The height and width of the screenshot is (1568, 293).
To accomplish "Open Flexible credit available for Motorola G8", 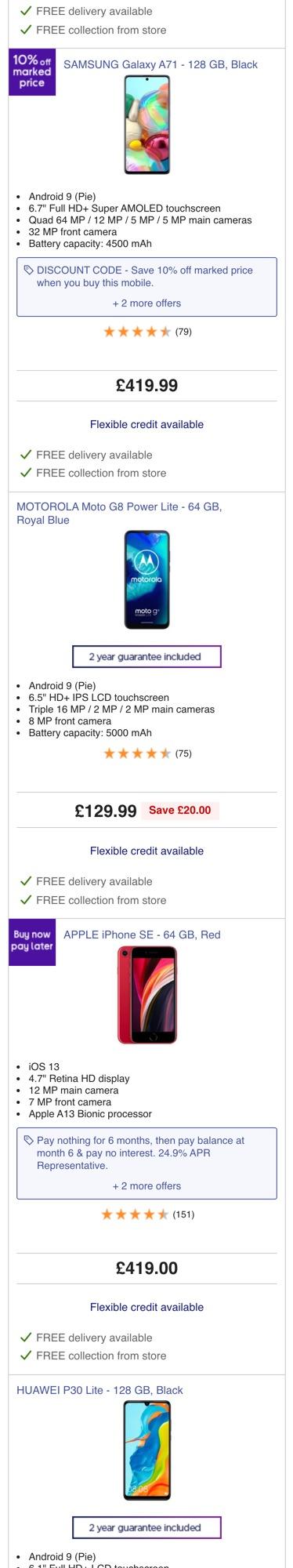I will [x=146, y=851].
